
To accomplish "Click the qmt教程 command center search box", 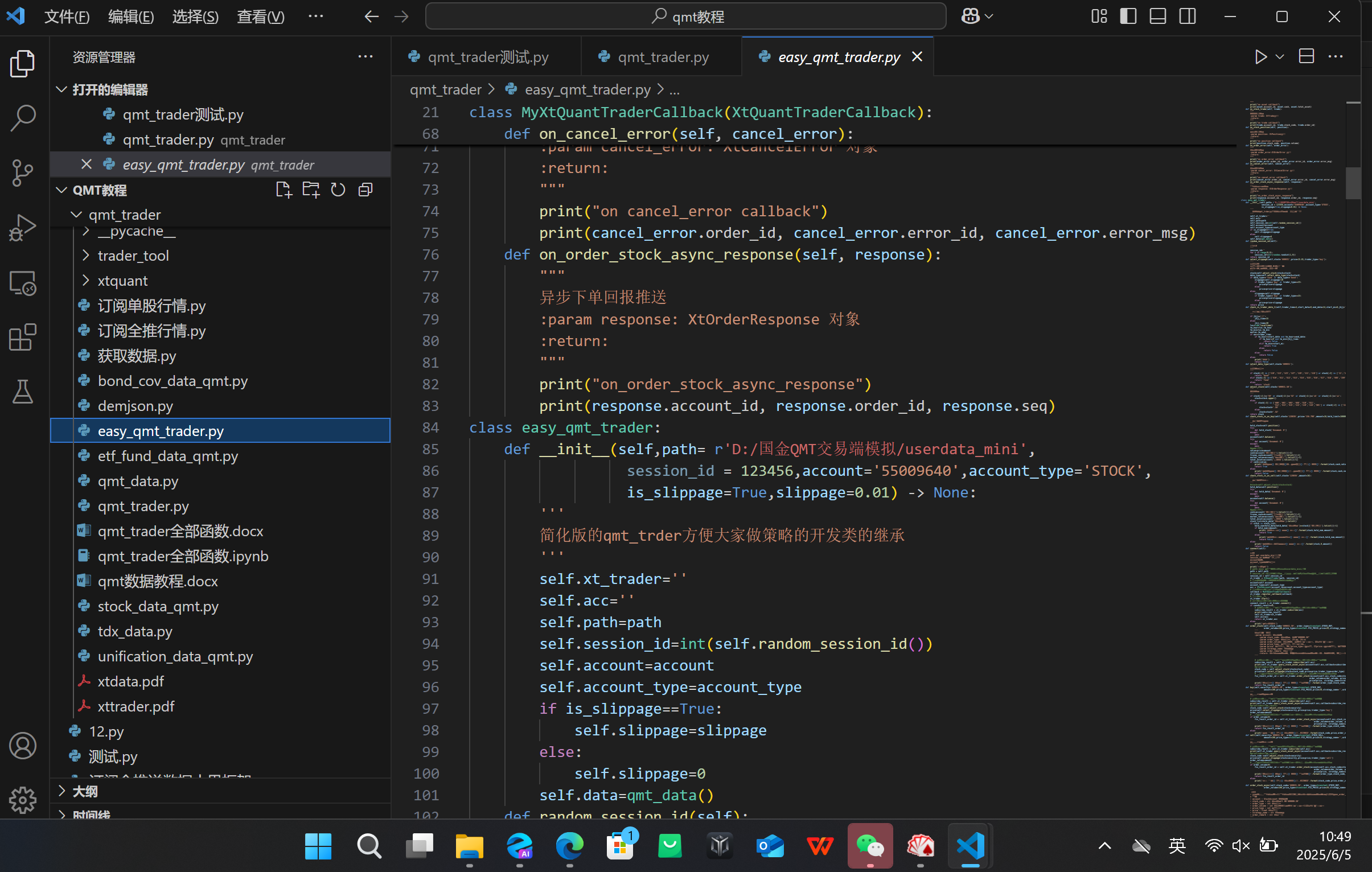I will [x=685, y=17].
